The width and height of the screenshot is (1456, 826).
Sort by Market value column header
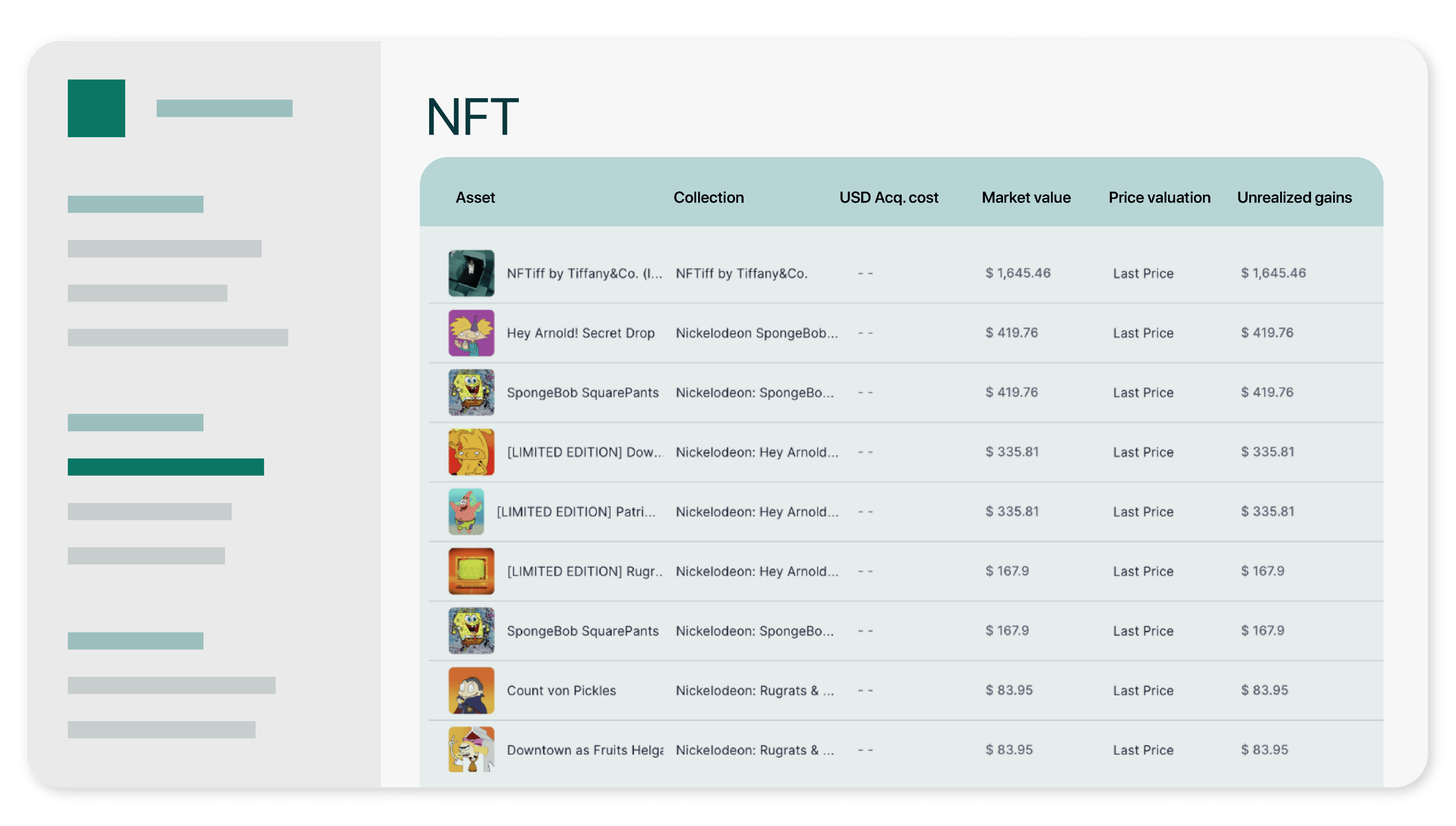click(x=1026, y=197)
